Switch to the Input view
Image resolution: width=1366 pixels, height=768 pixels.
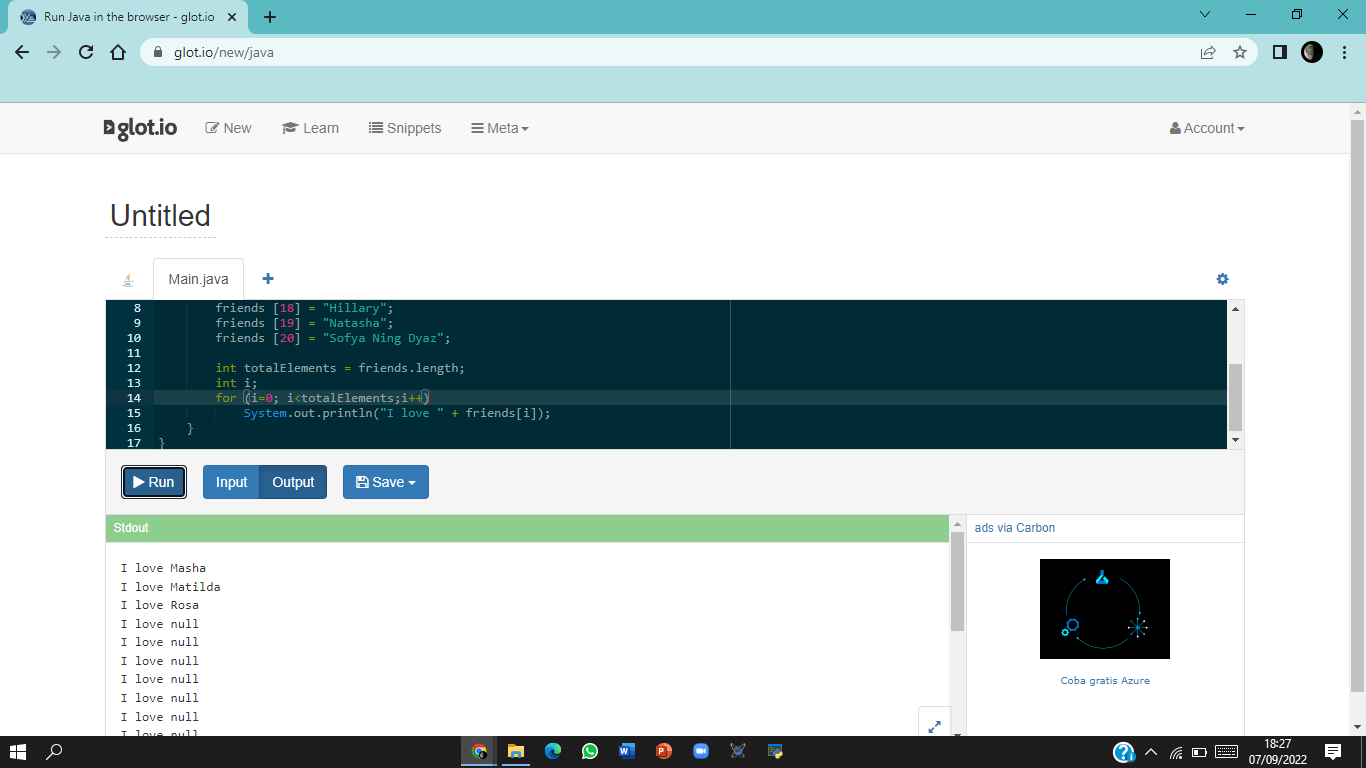[231, 482]
